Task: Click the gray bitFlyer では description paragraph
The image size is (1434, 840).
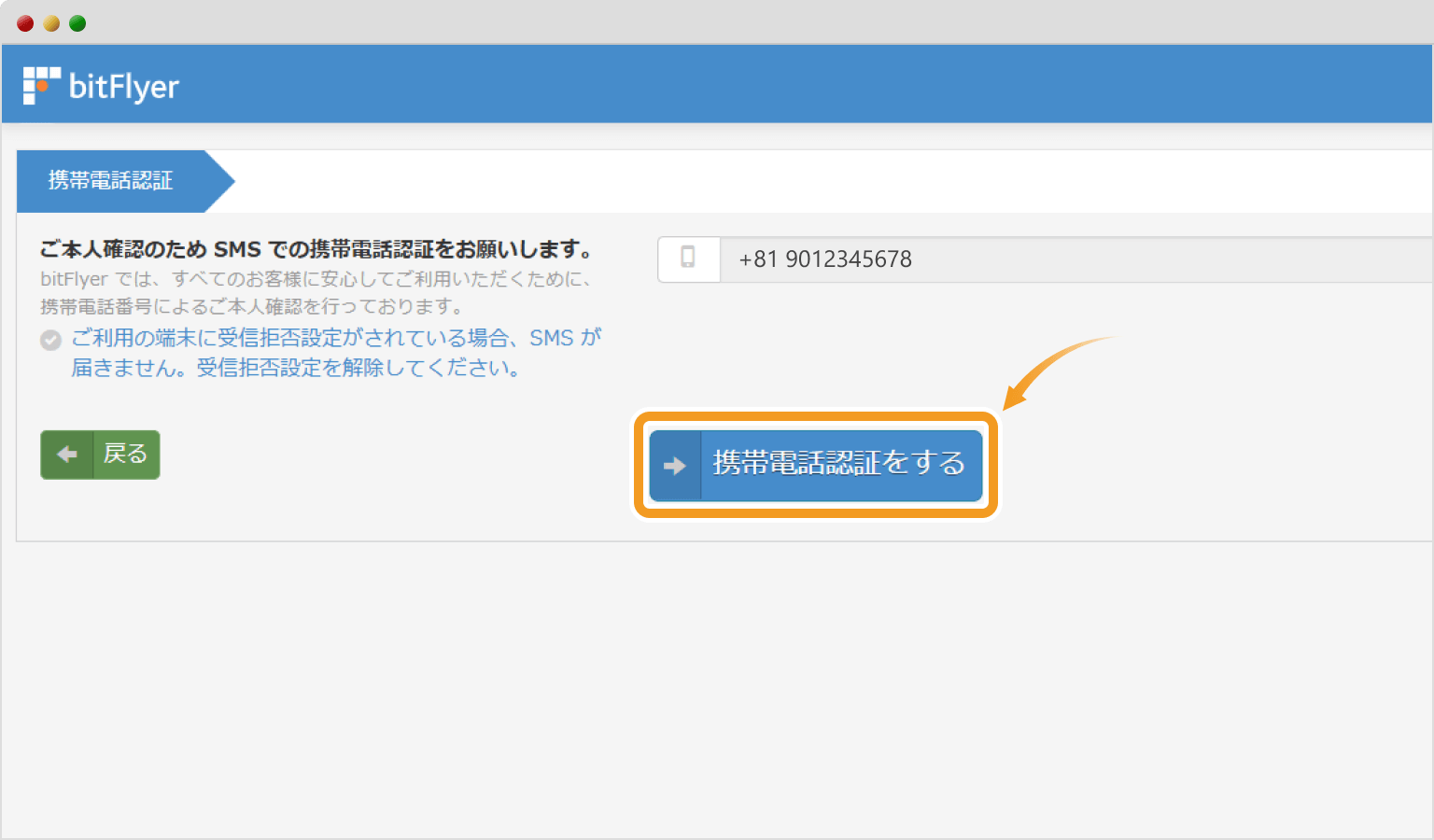Action: click(316, 292)
